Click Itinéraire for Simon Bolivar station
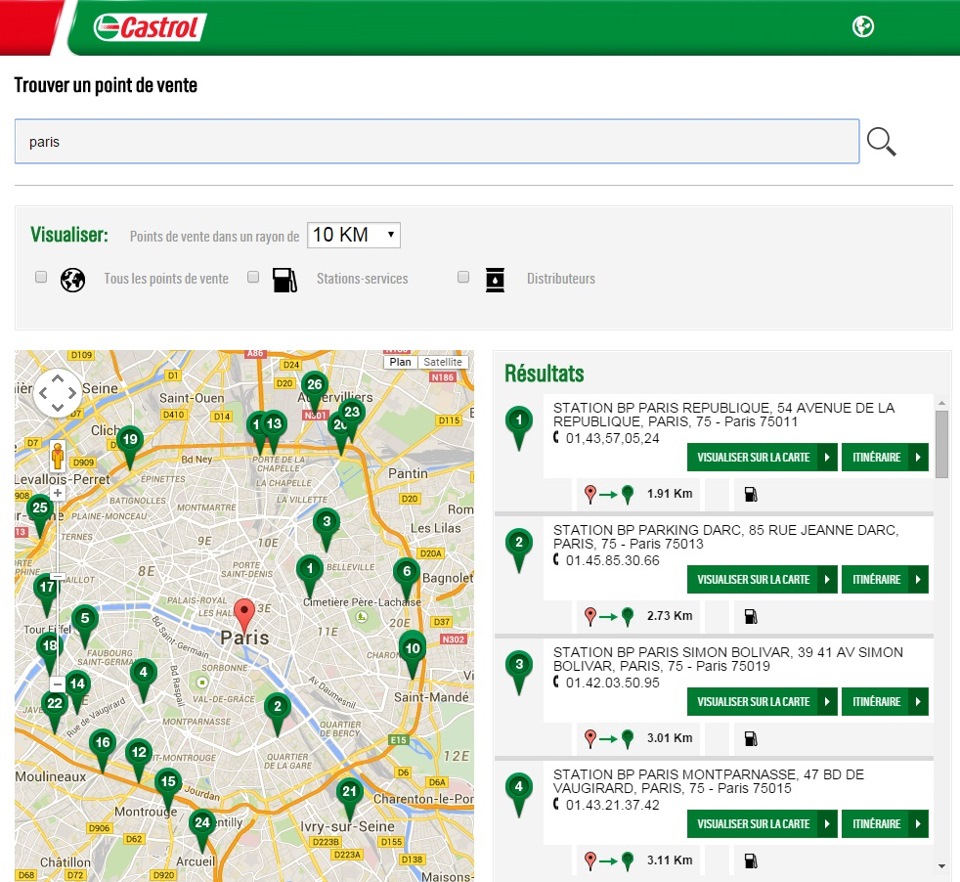Viewport: 960px width, 882px height. 885,701
